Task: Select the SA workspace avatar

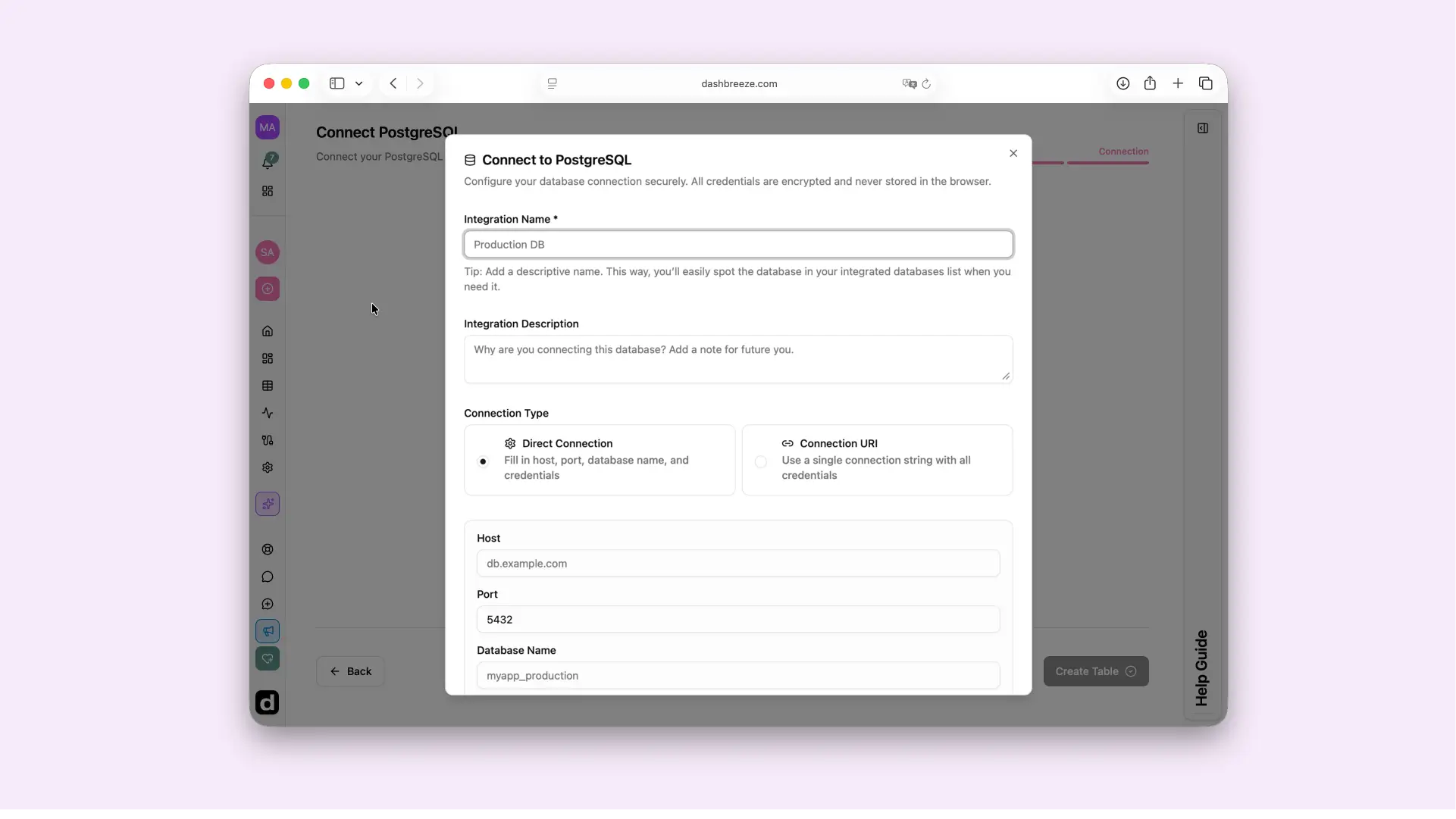Action: pyautogui.click(x=268, y=252)
